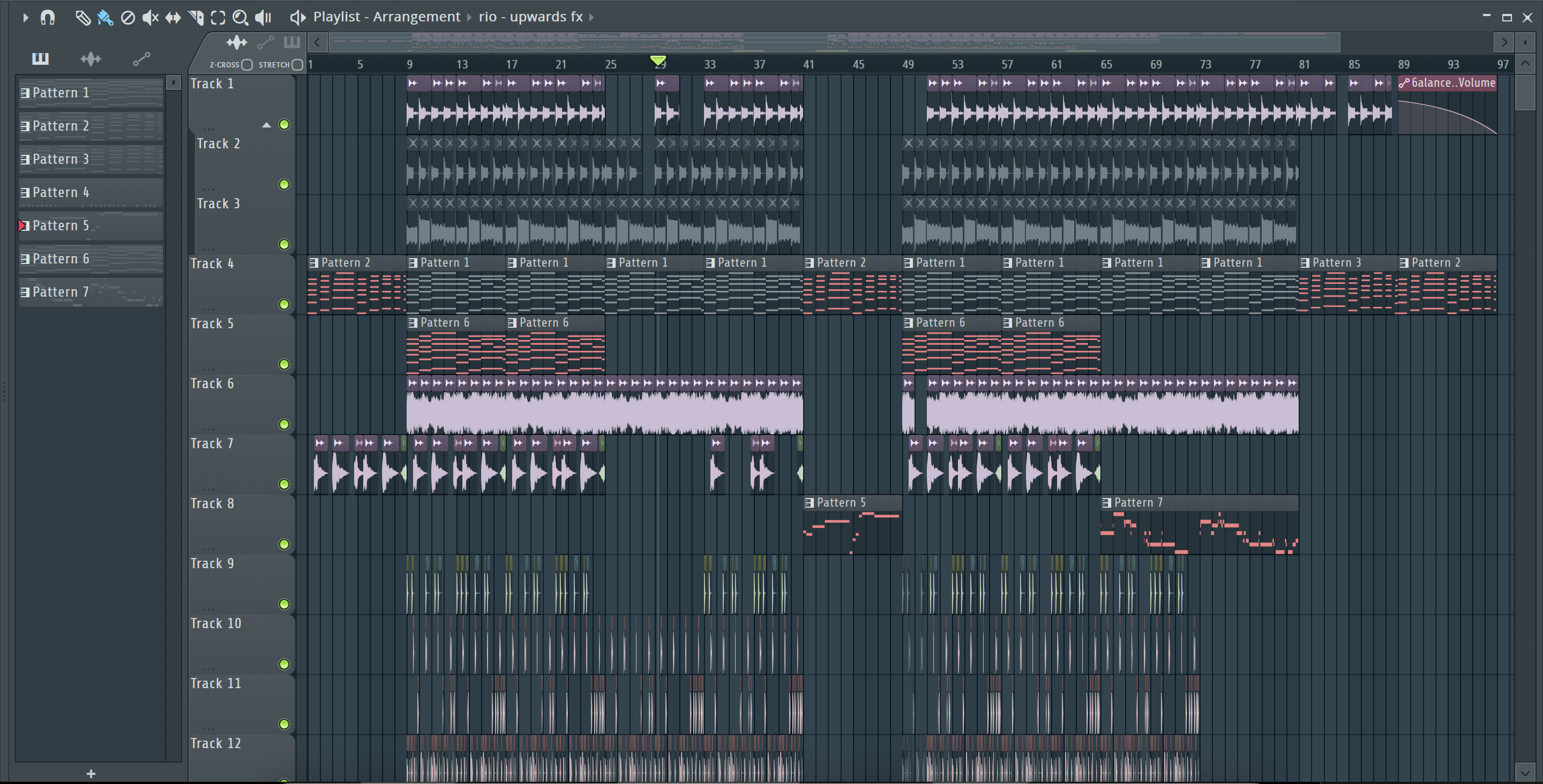Click the green playhead marker at bar 29
This screenshot has height=784, width=1543.
pos(658,61)
